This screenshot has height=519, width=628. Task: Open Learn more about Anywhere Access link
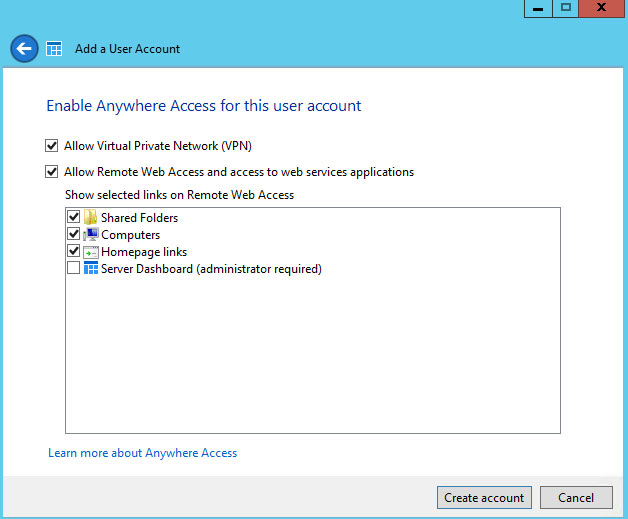coord(143,453)
